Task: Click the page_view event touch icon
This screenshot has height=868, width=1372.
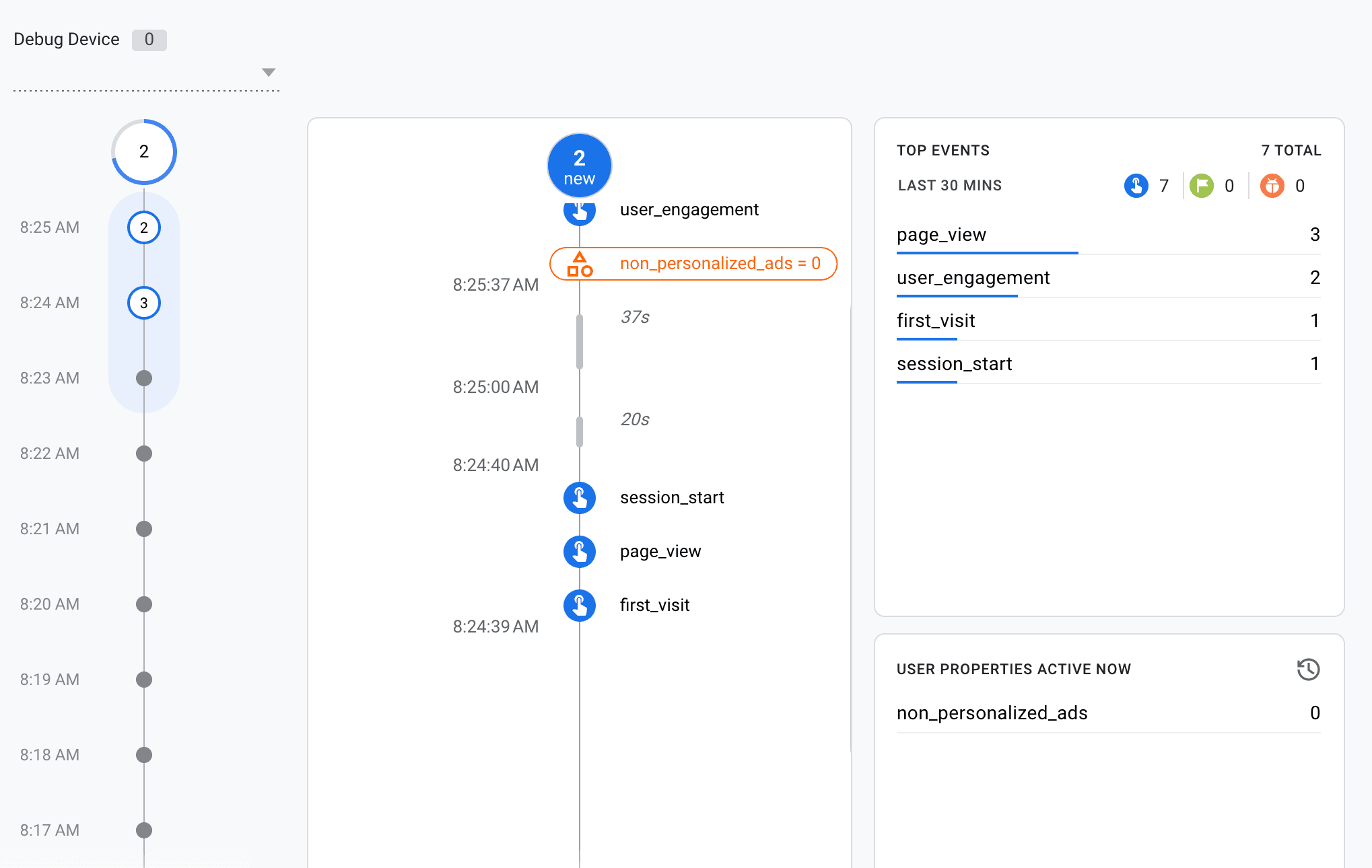Action: 579,552
